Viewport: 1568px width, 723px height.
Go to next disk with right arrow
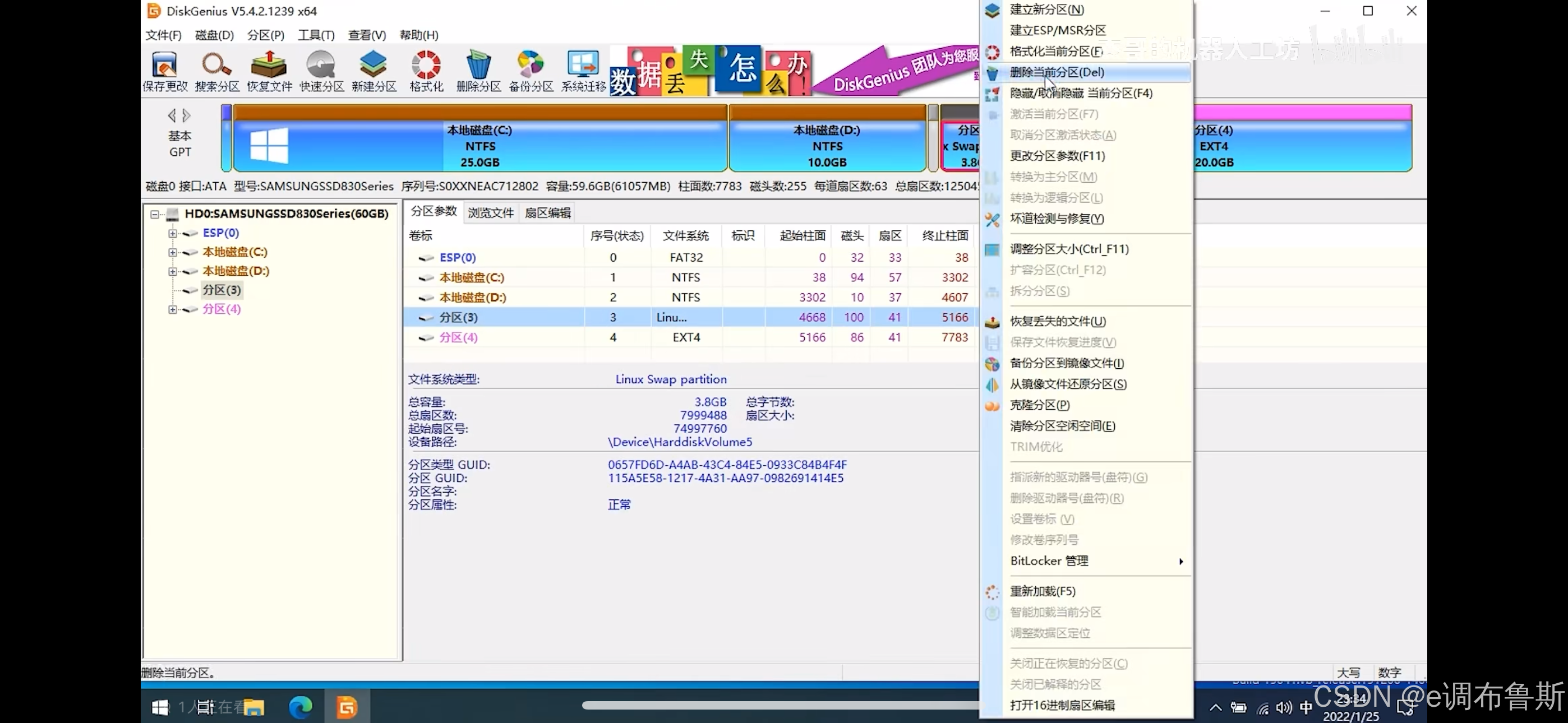click(186, 115)
